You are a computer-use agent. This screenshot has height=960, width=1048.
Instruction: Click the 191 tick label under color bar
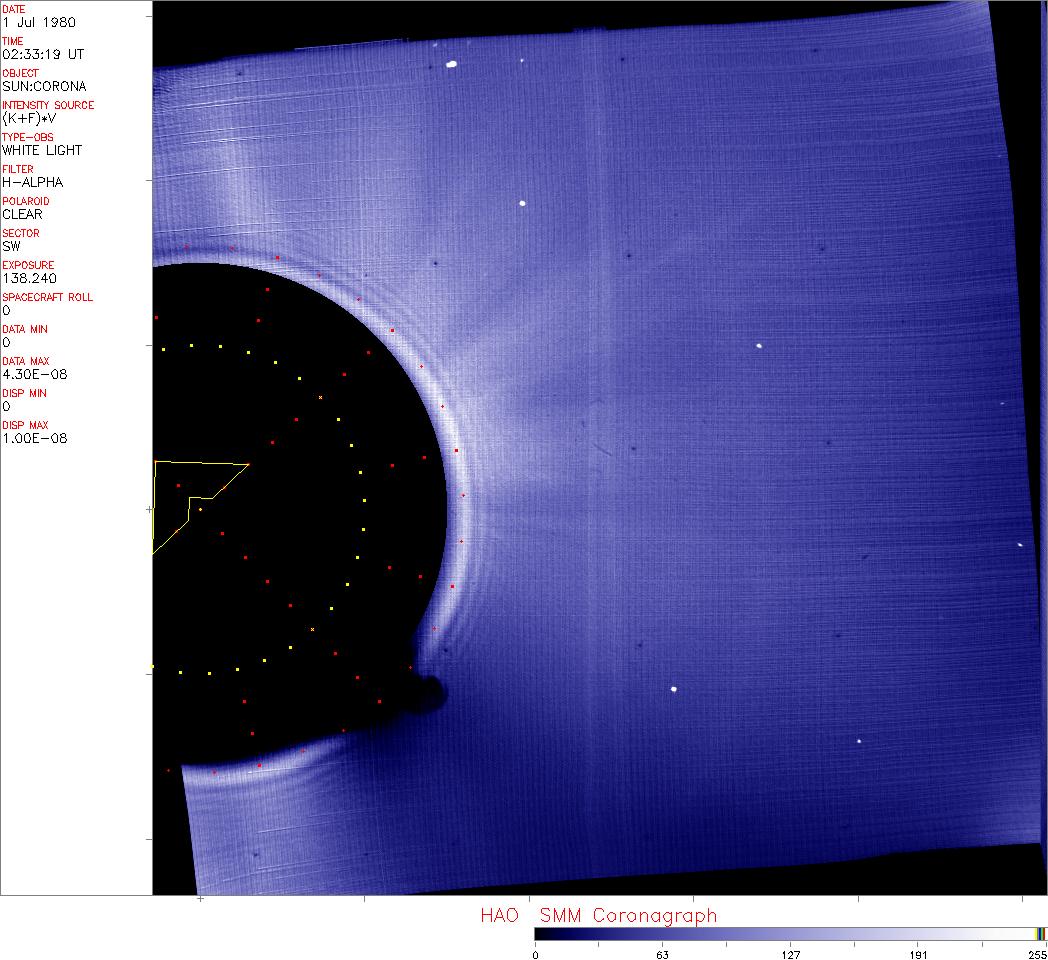point(917,954)
